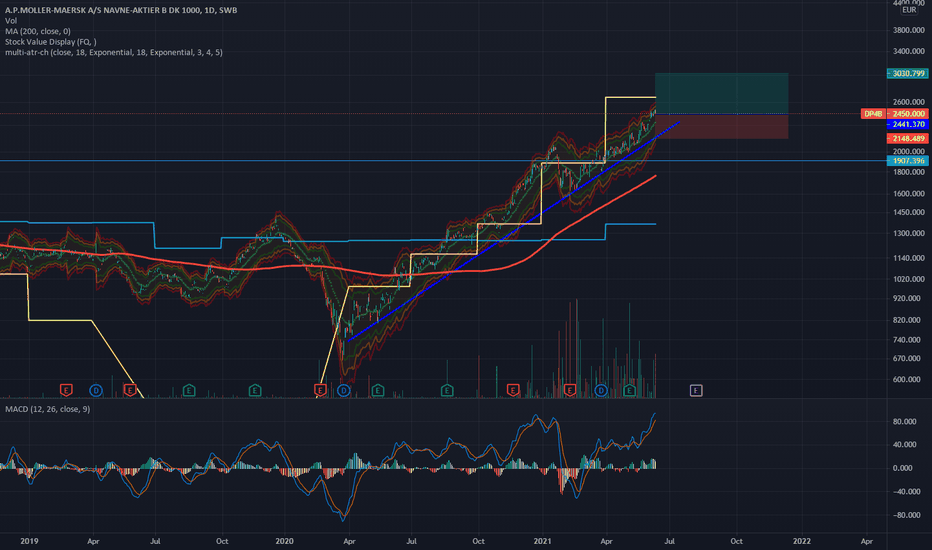Click the 0.000 MACD axis label
The image size is (932, 550).
click(x=903, y=468)
